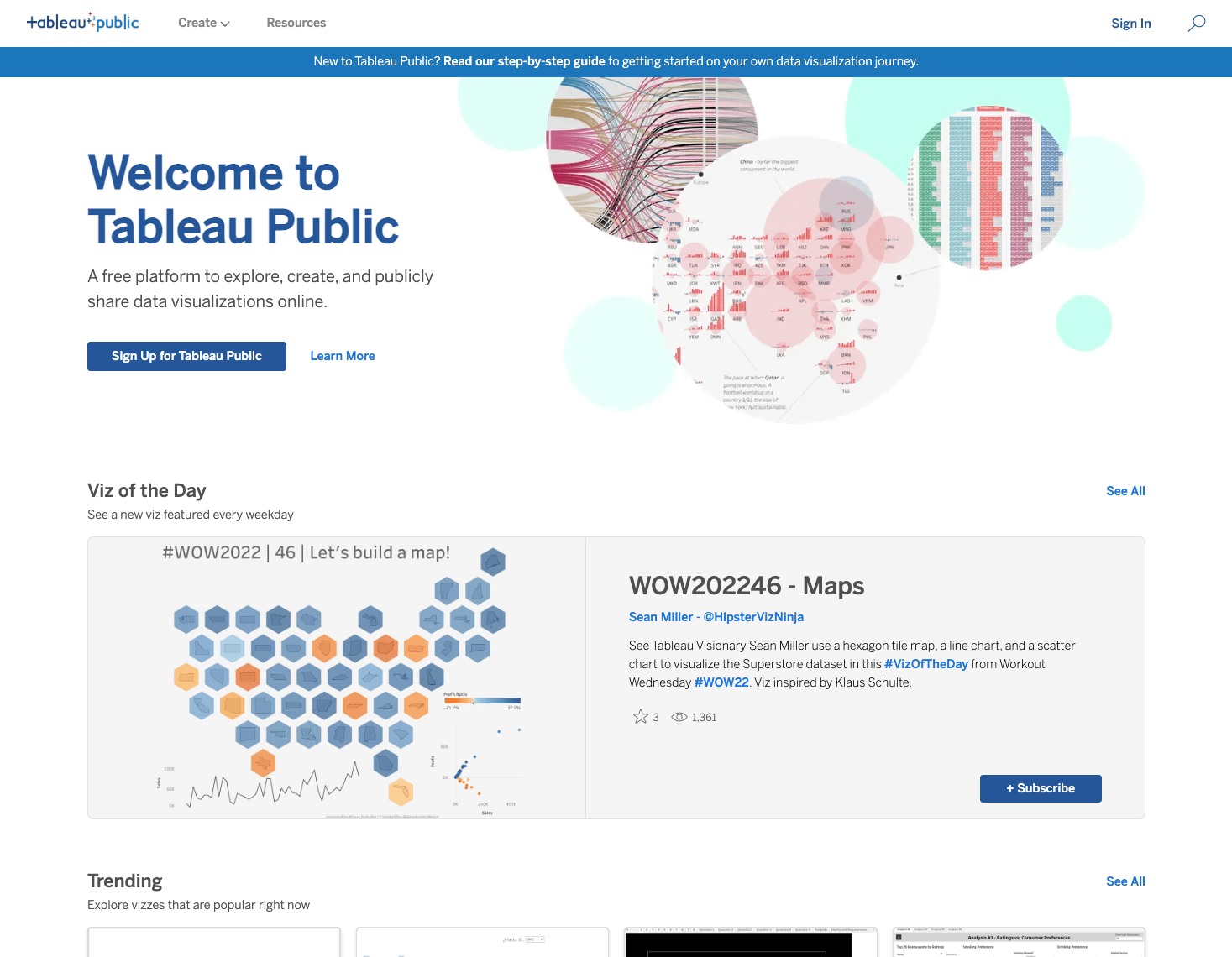Click the #VizOfTheDay hashtag link
The height and width of the screenshot is (957, 1232).
[x=926, y=664]
